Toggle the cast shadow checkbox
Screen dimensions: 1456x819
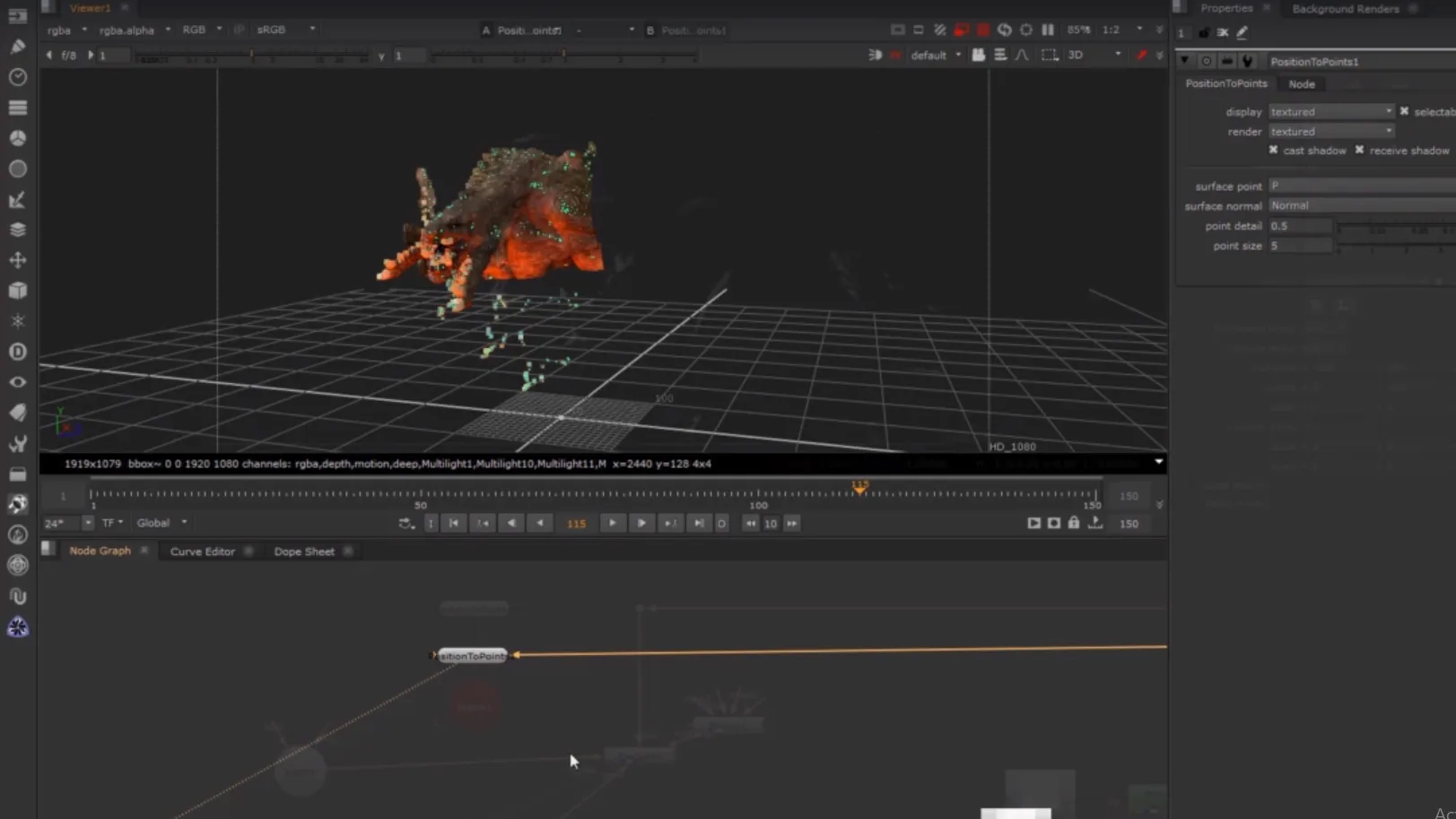[1273, 150]
